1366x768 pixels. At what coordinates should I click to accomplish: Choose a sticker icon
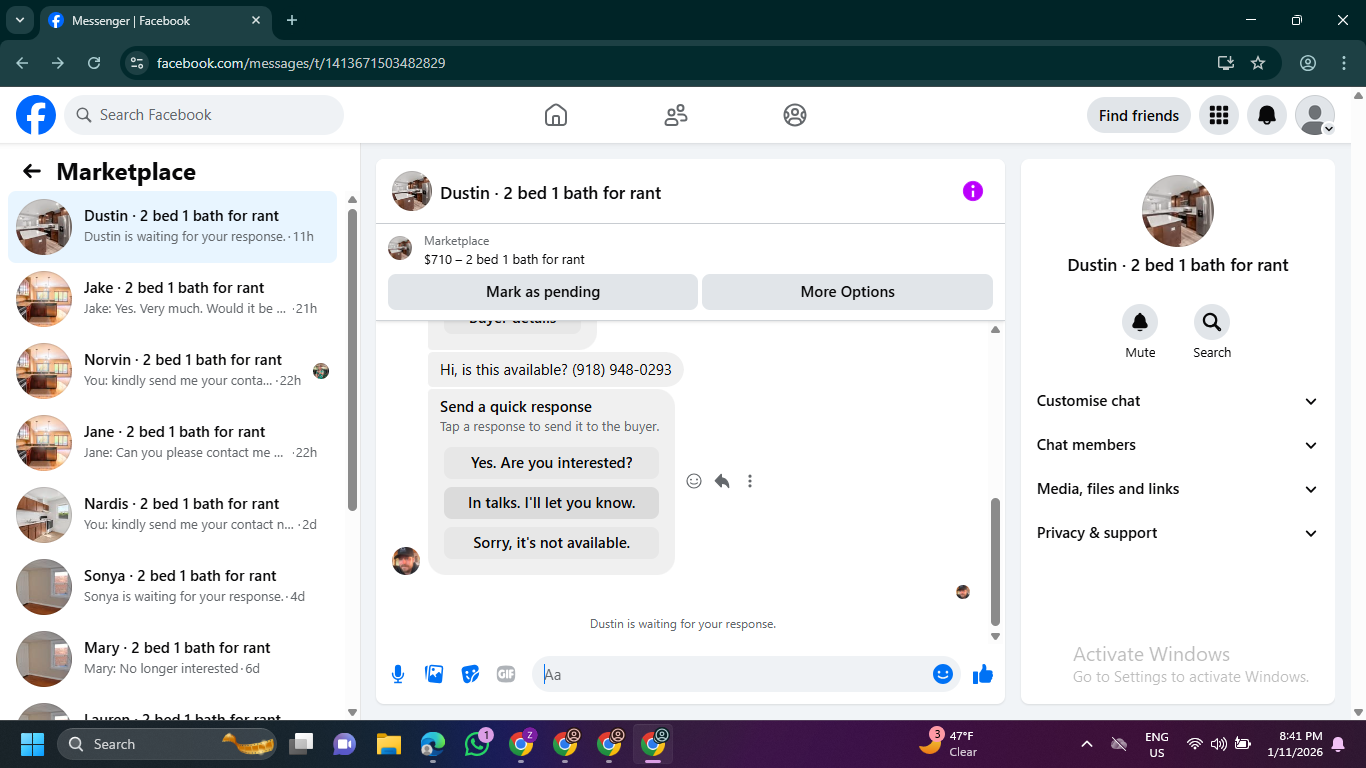click(470, 674)
